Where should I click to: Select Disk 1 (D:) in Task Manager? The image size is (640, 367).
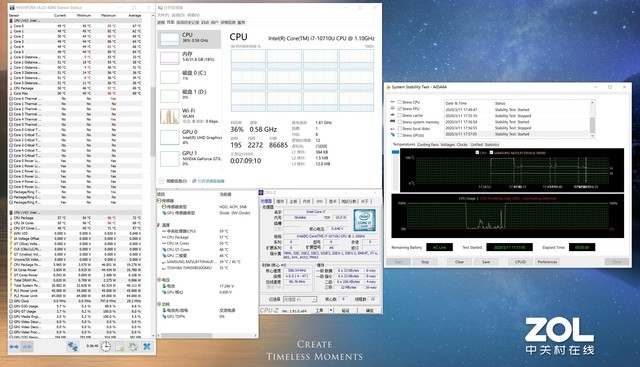(x=189, y=95)
